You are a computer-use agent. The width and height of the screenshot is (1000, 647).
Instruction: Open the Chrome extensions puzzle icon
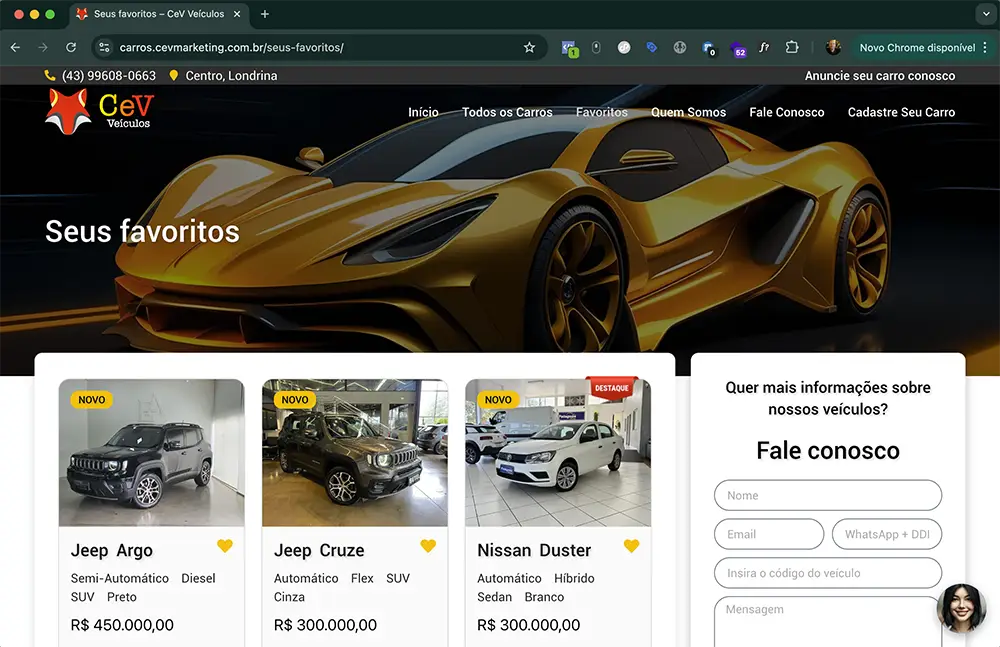coord(791,47)
